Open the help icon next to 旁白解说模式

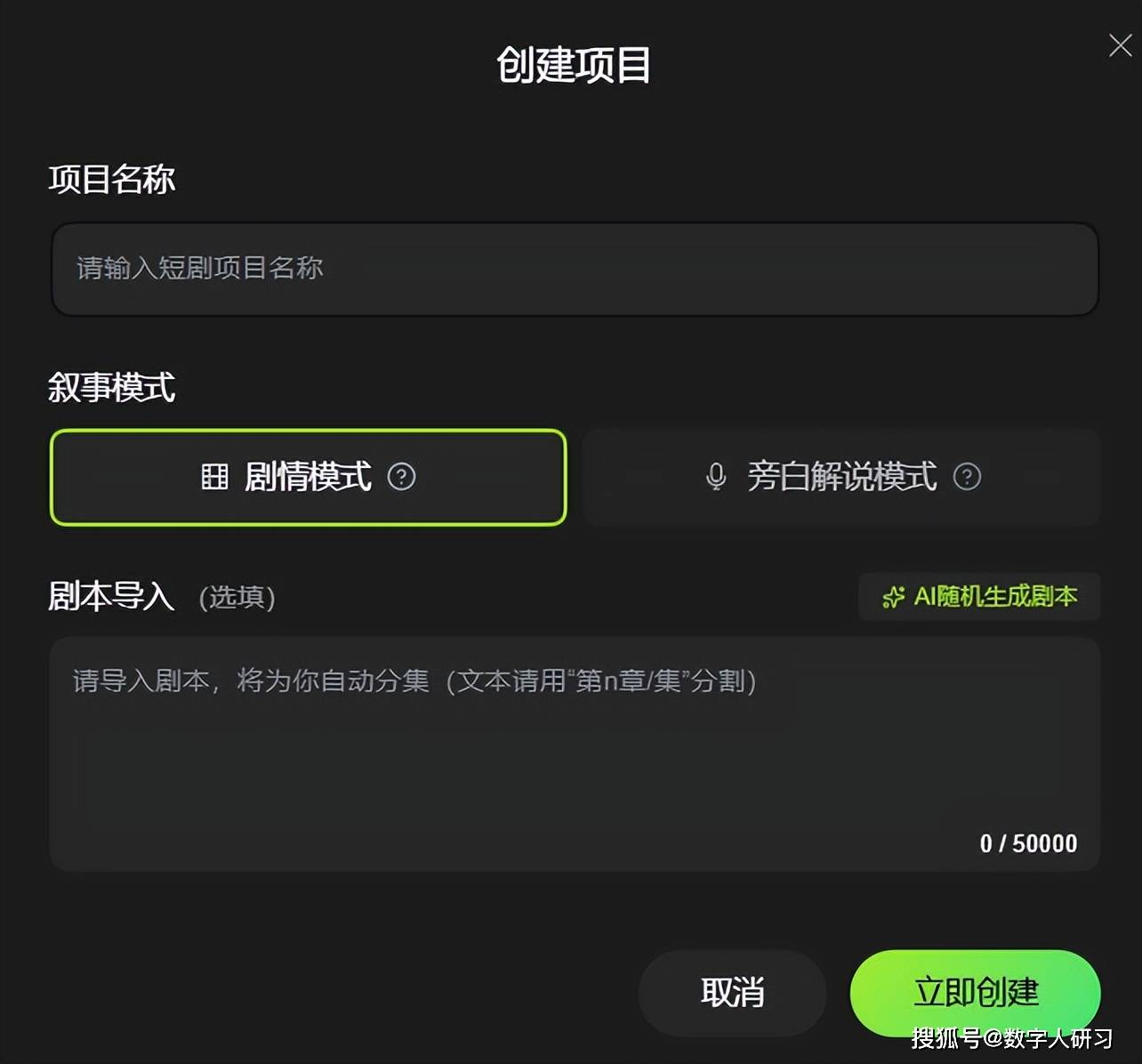coord(967,477)
